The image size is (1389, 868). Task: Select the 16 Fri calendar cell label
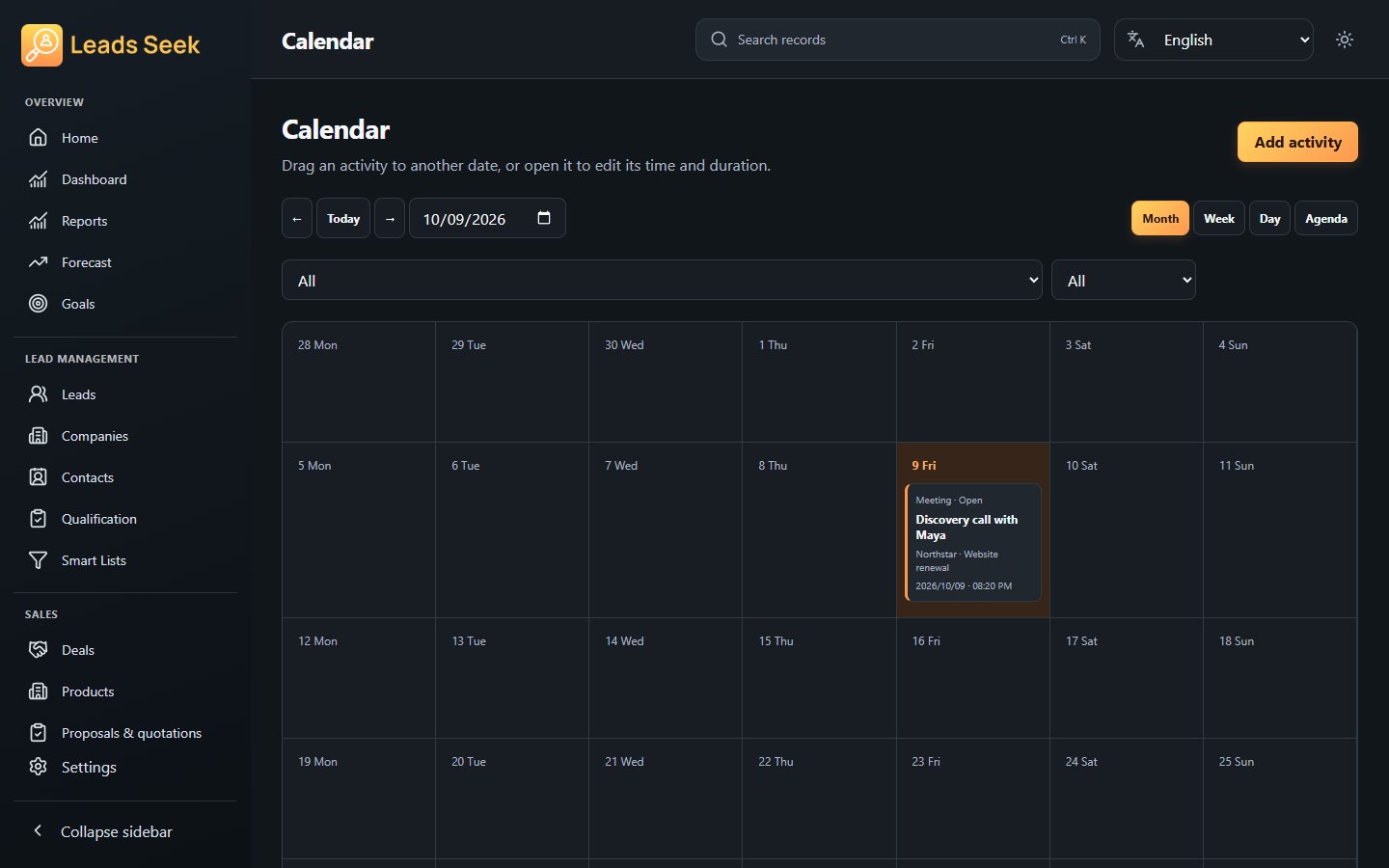point(926,640)
